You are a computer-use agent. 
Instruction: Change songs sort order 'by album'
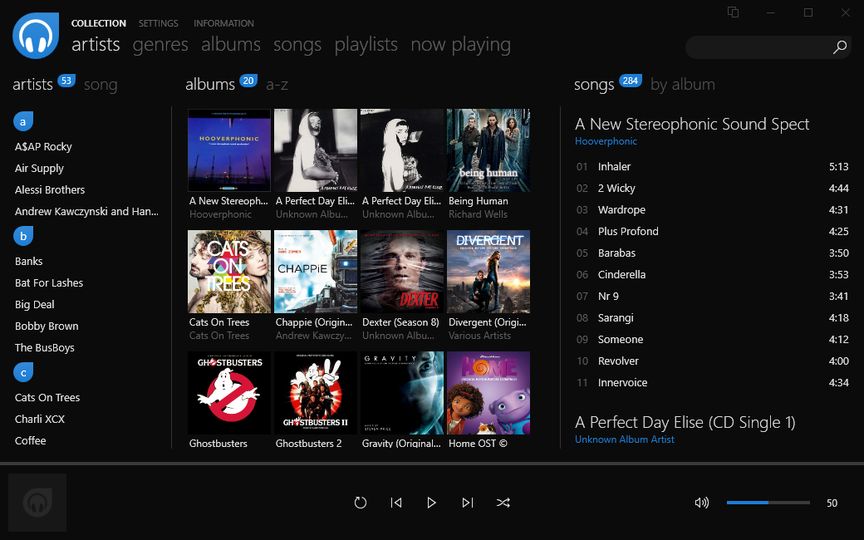click(683, 85)
